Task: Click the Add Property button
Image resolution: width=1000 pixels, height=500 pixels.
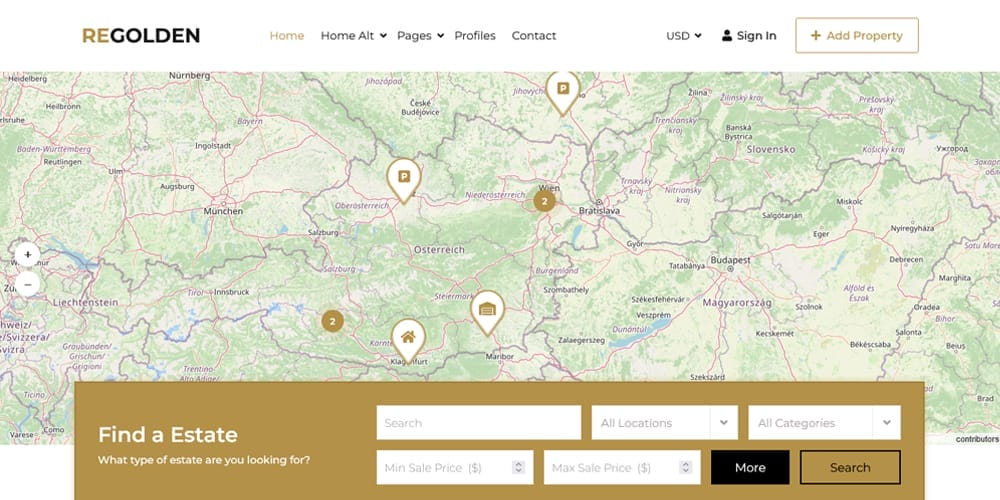Action: click(856, 36)
